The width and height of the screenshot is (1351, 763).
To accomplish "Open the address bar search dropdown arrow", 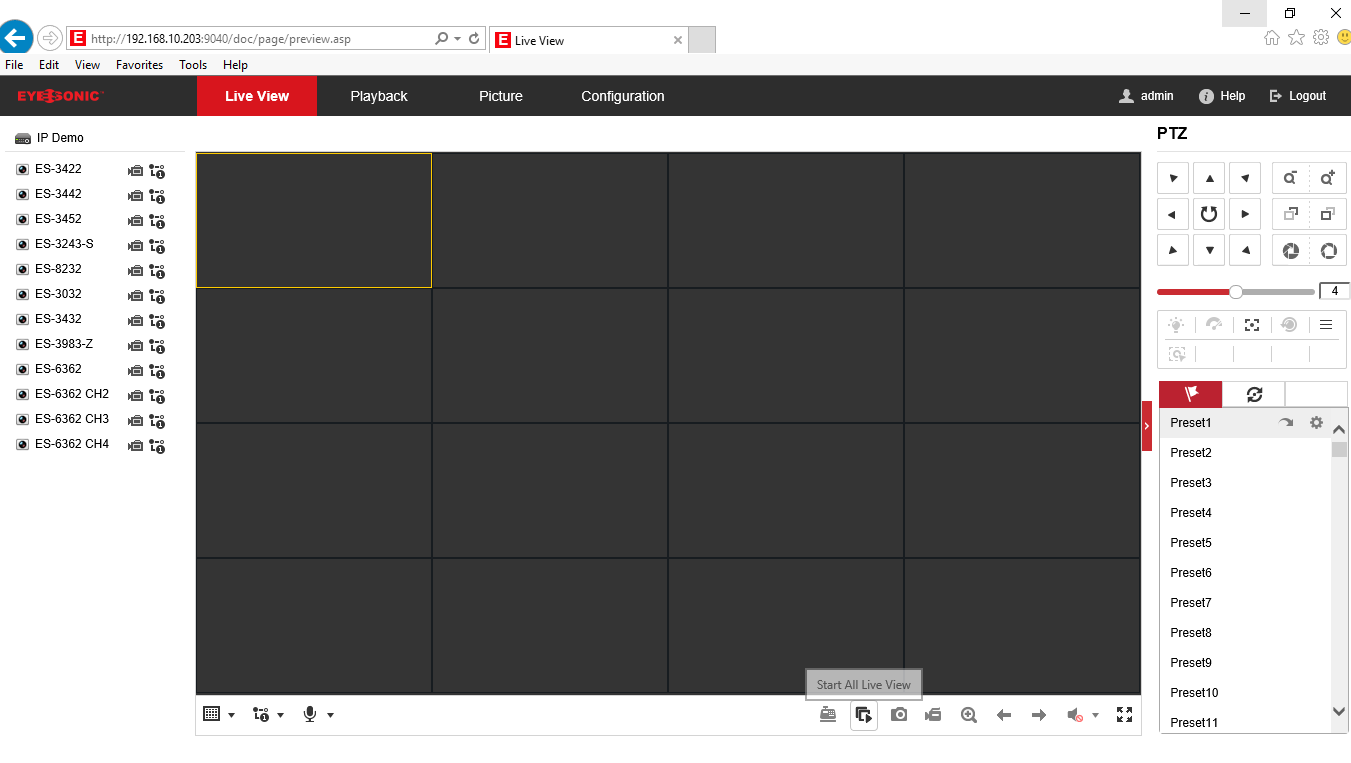I will pyautogui.click(x=457, y=39).
